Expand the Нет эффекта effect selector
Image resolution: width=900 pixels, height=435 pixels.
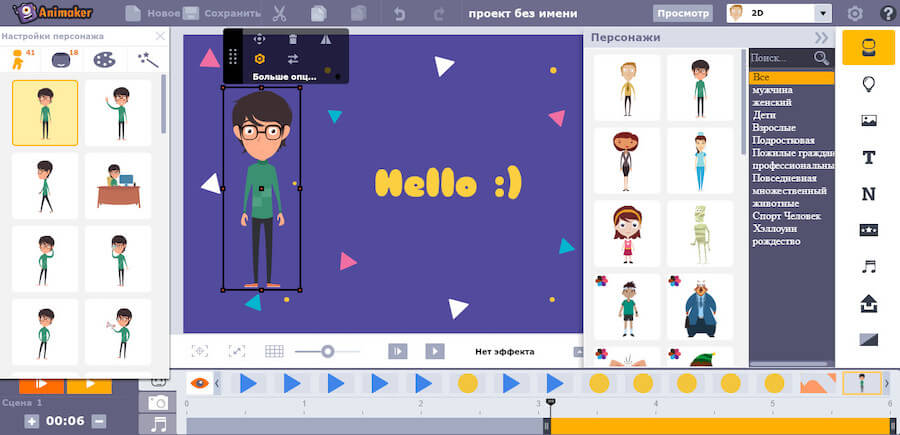click(x=577, y=351)
